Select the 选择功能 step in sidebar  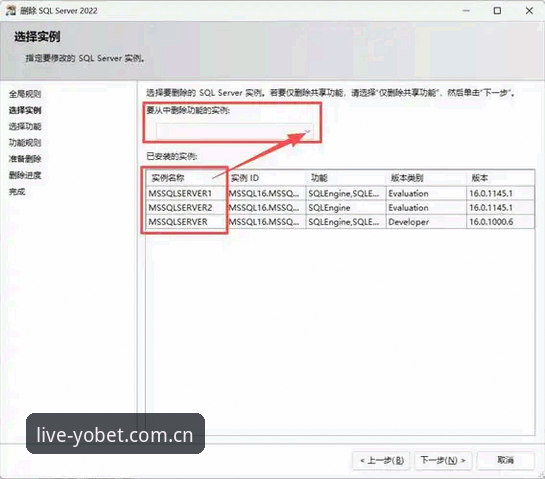pos(25,126)
